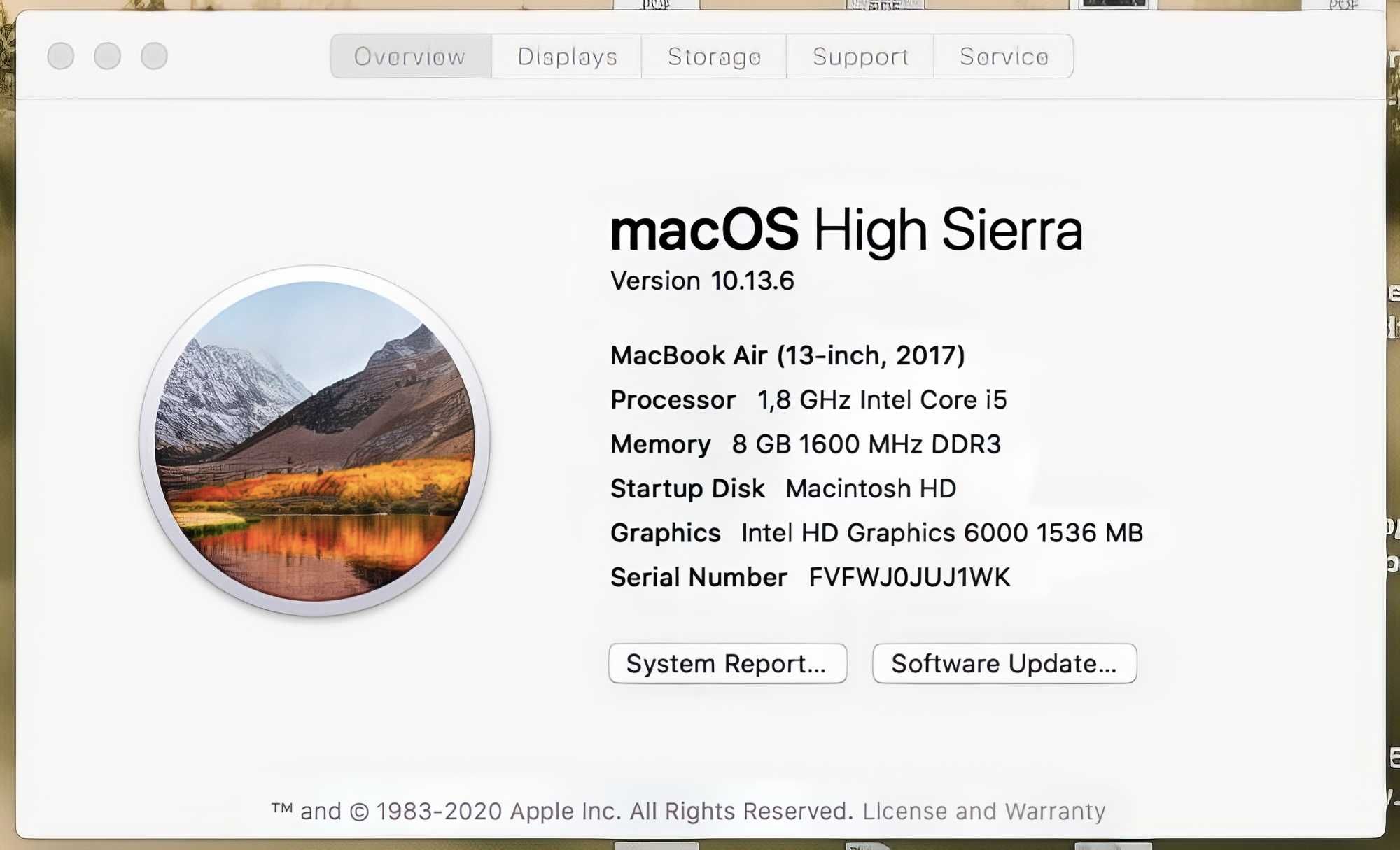Close the About This Mac window
The height and width of the screenshot is (850, 1400).
61,56
